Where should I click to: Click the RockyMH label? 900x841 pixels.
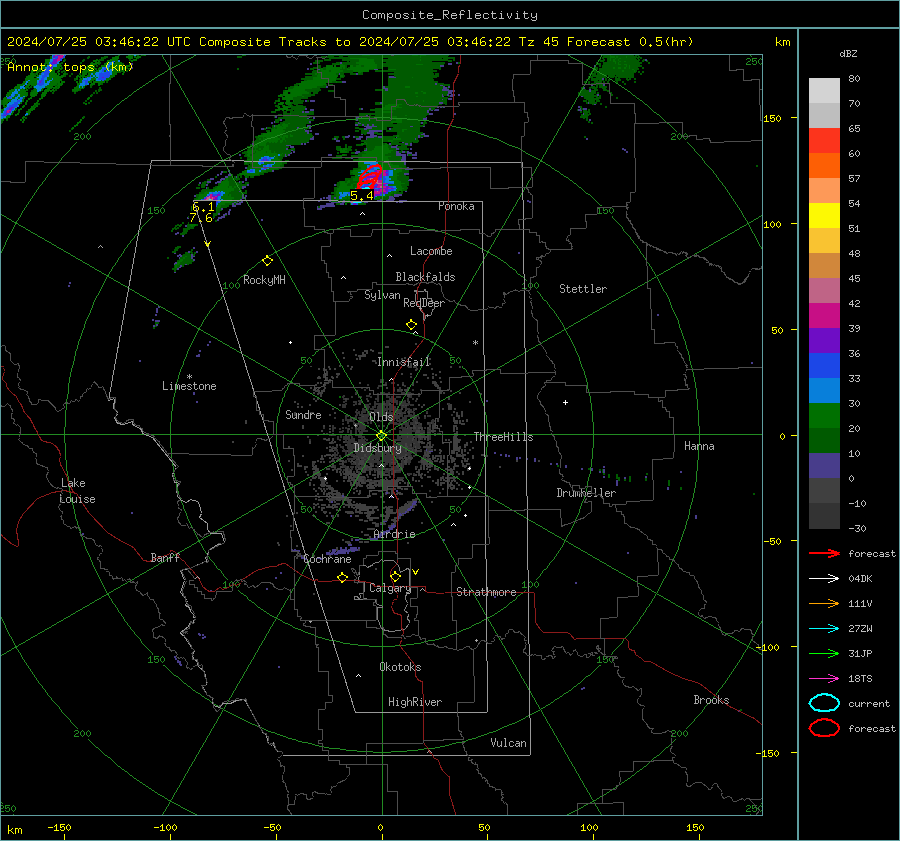(x=264, y=280)
